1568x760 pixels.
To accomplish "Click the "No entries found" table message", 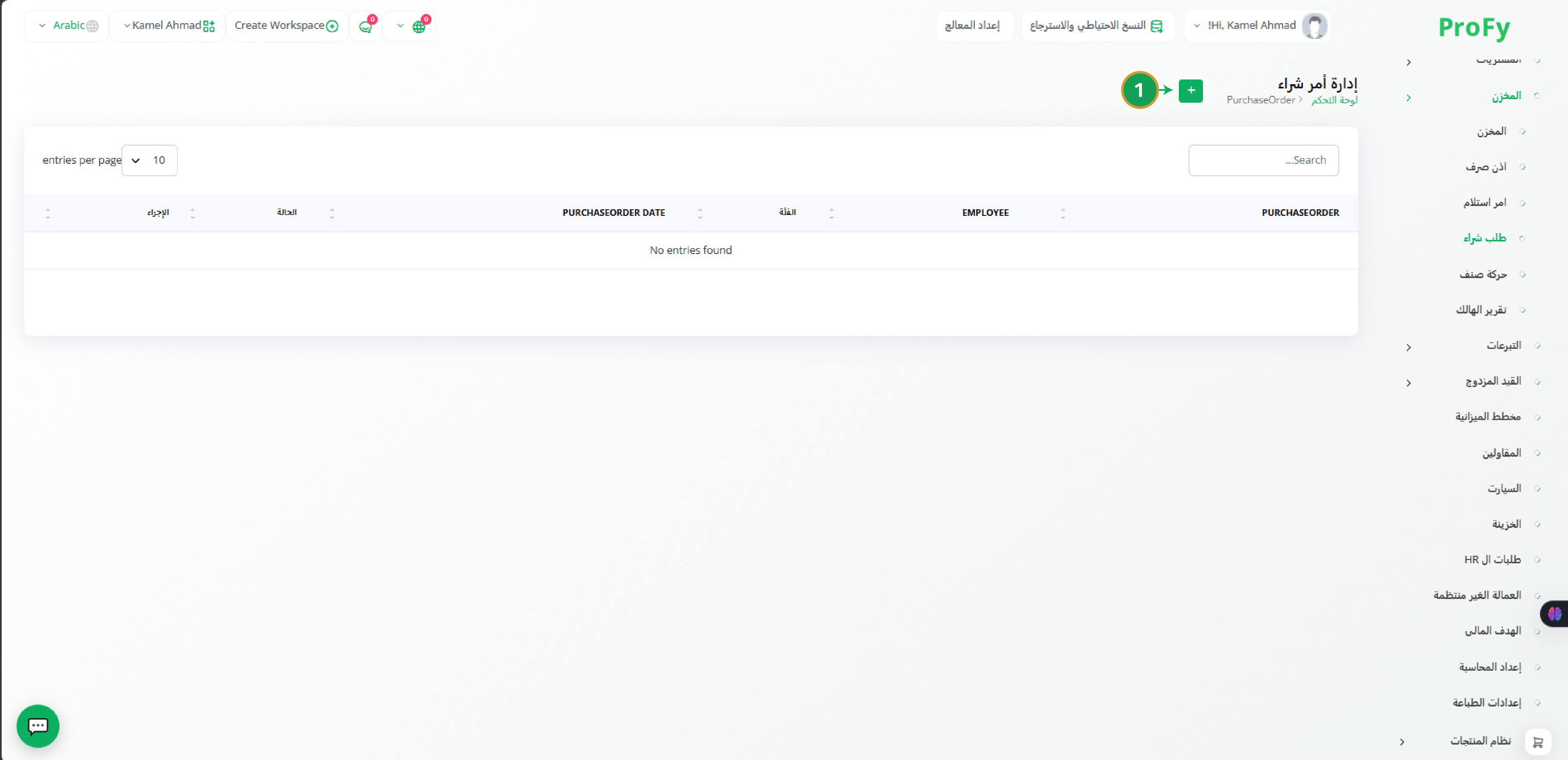I will (690, 250).
